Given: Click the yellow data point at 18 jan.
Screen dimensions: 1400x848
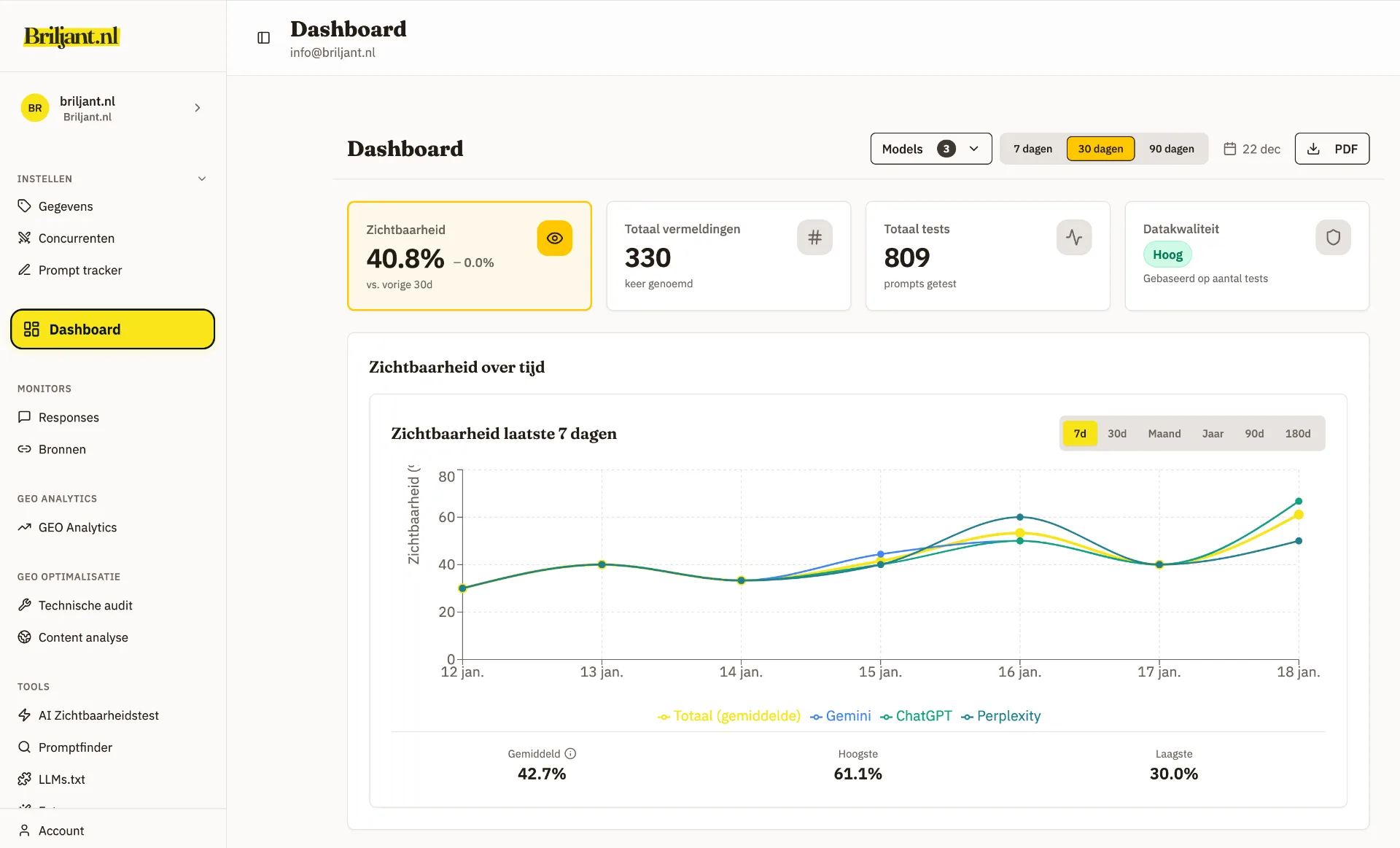Looking at the screenshot, I should (1298, 515).
